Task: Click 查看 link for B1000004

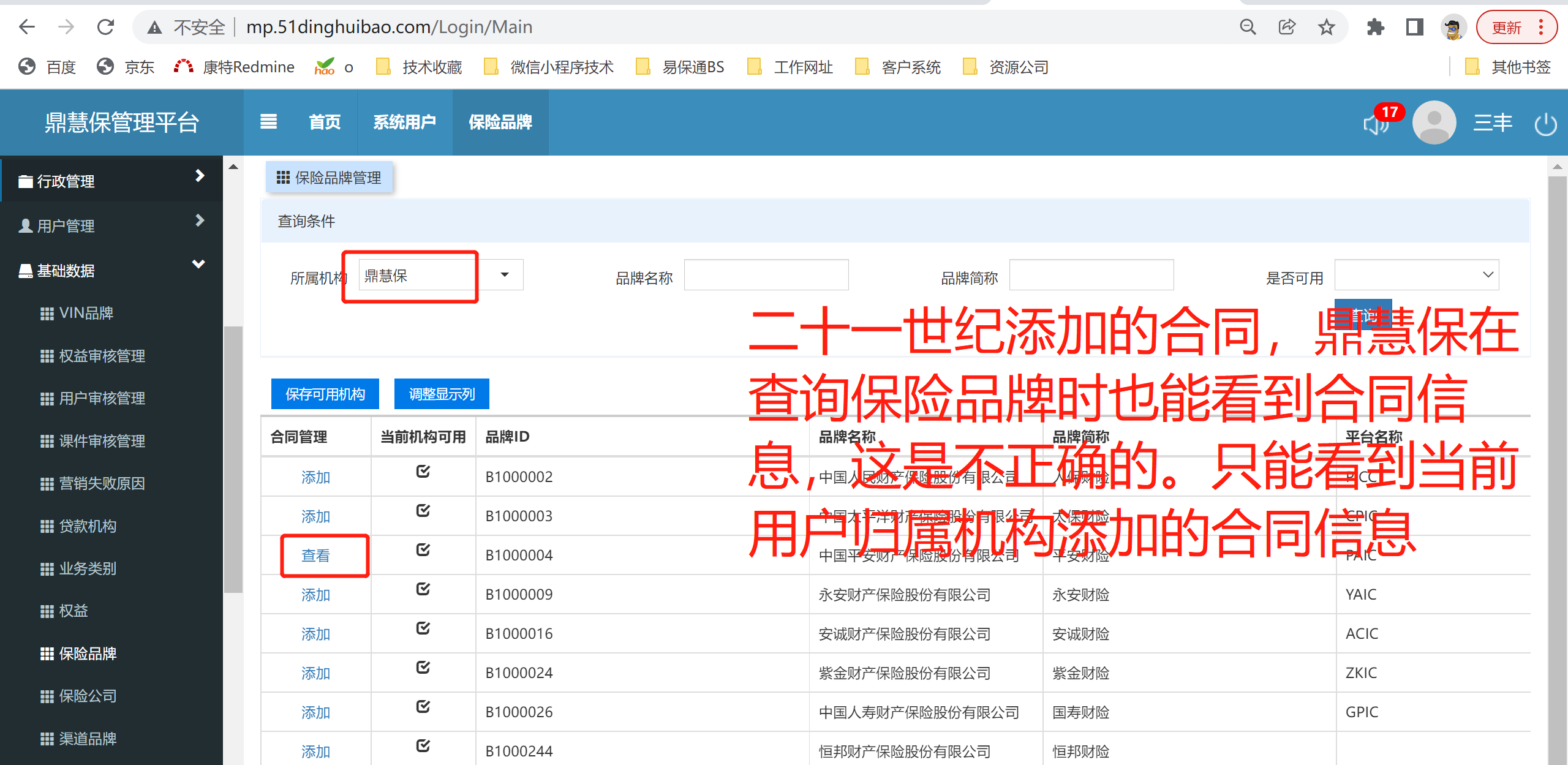Action: pyautogui.click(x=315, y=556)
